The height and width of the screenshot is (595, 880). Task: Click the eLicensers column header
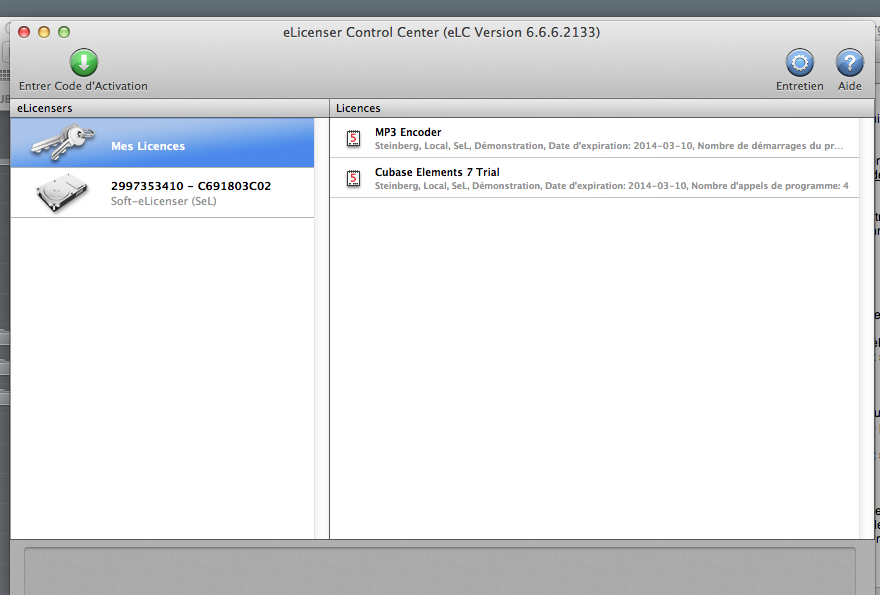pos(169,108)
